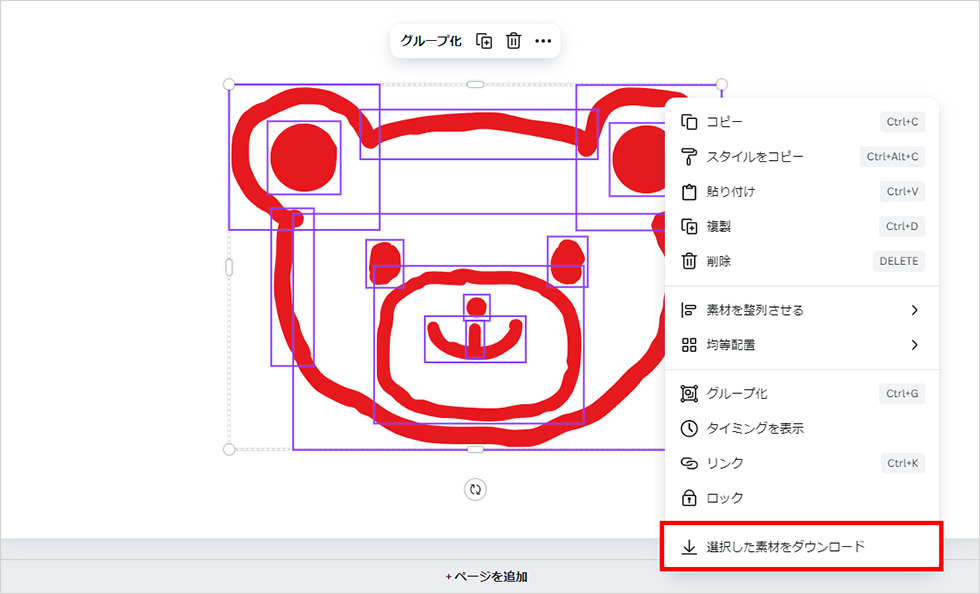Select the bear's left eye shape
980x594 pixels.
pyautogui.click(x=384, y=264)
